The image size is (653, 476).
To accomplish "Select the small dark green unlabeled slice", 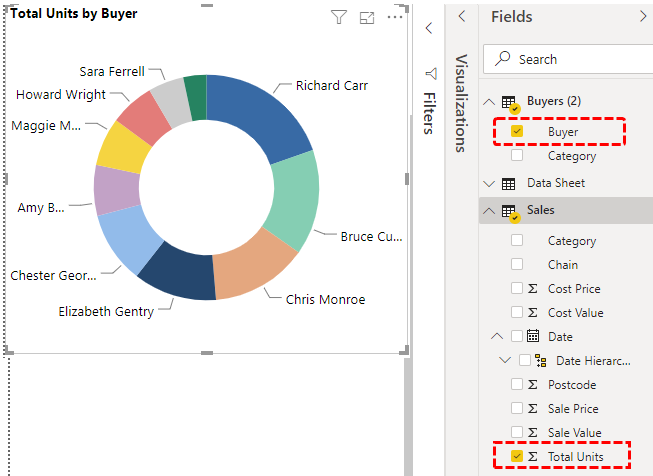I will (x=197, y=98).
